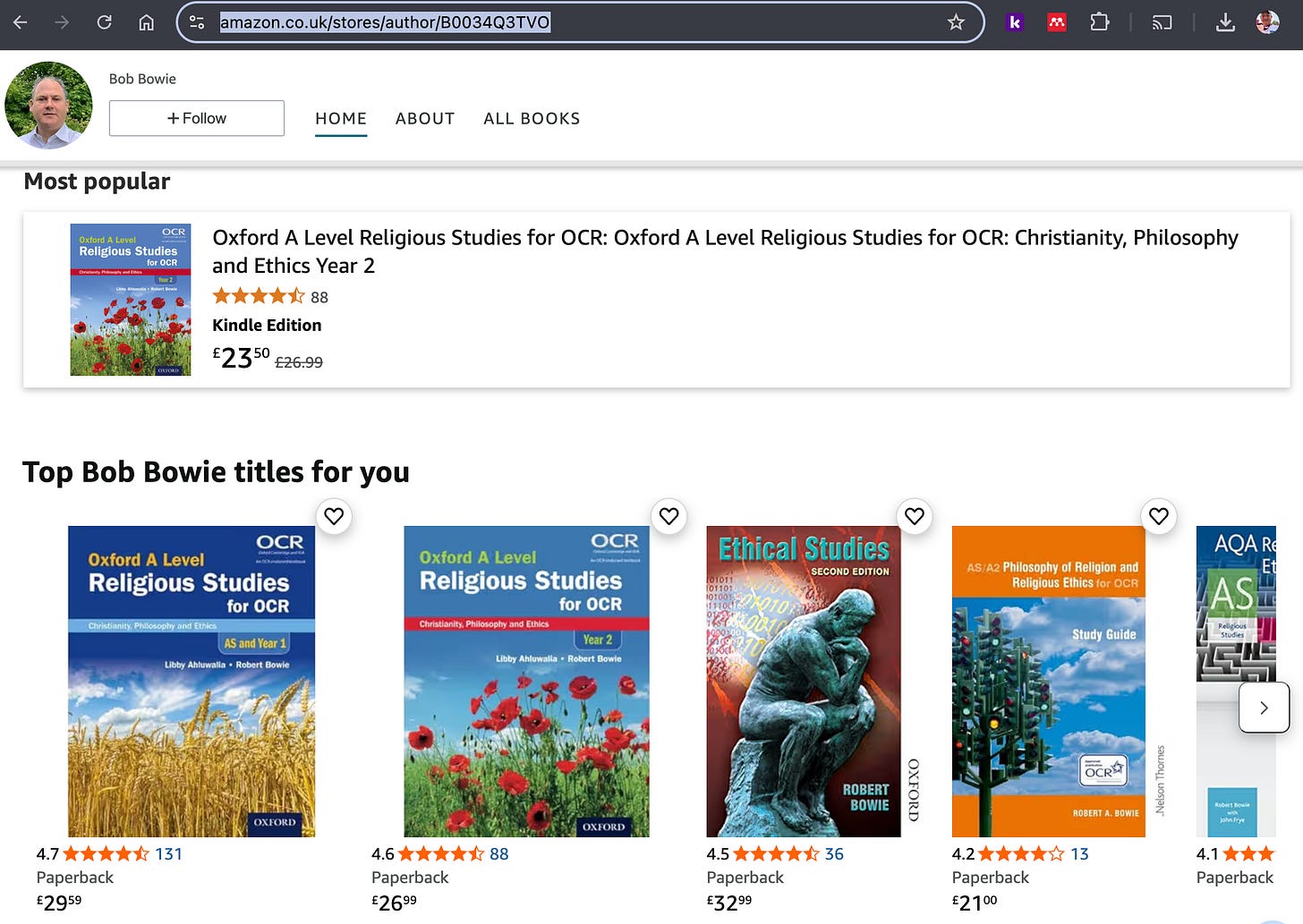Screen dimensions: 1303x924
Task: Follow Bob Bowie
Action: [197, 118]
